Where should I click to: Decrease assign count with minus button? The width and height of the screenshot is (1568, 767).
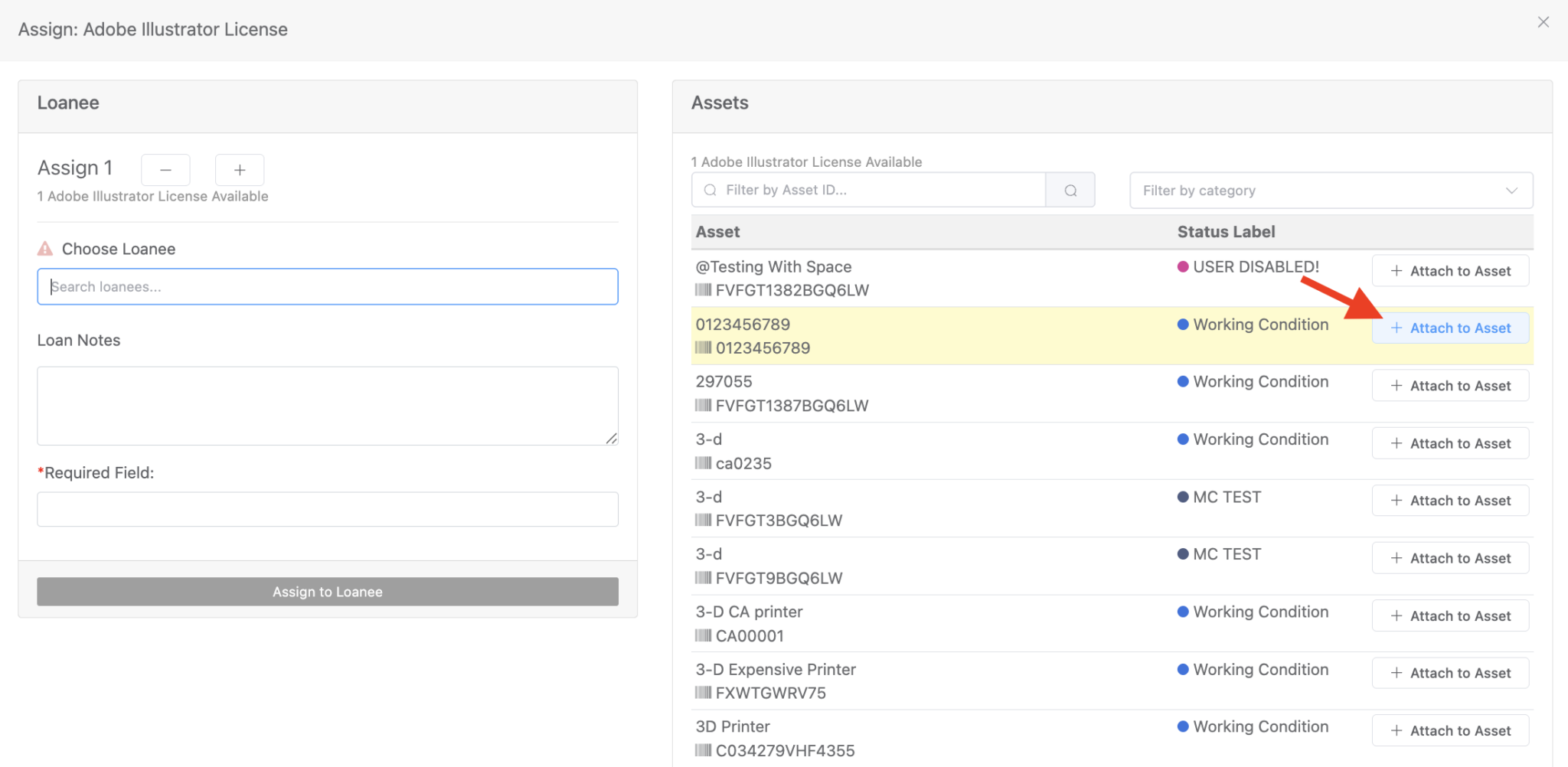tap(165, 169)
